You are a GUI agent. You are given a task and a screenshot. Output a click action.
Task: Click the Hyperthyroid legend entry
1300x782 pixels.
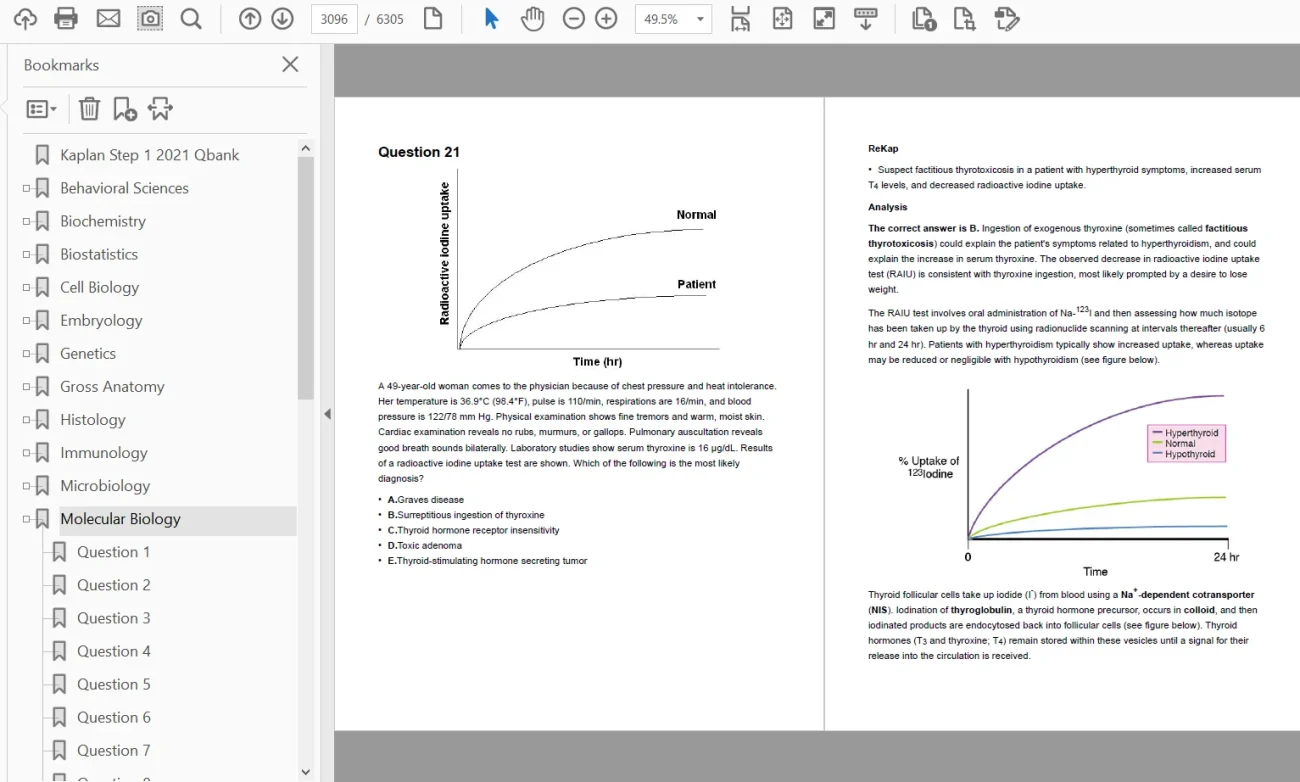(1187, 433)
